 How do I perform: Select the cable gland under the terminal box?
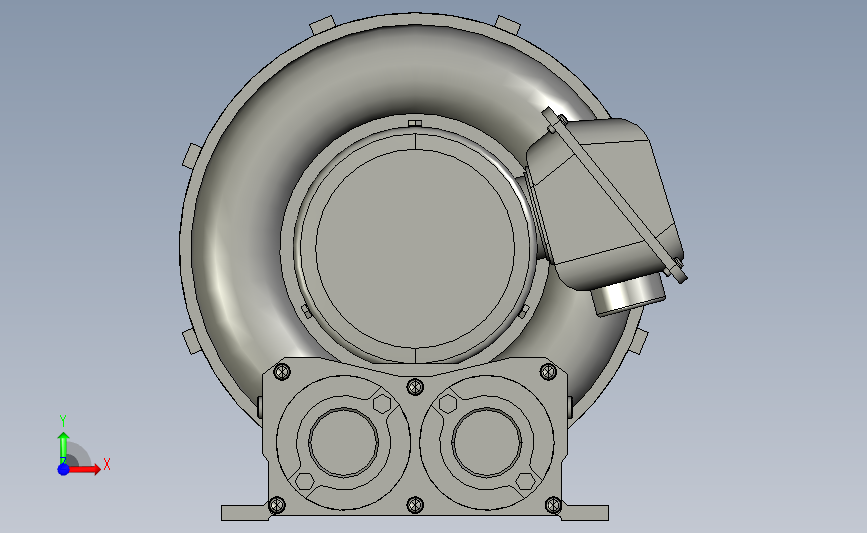click(629, 296)
